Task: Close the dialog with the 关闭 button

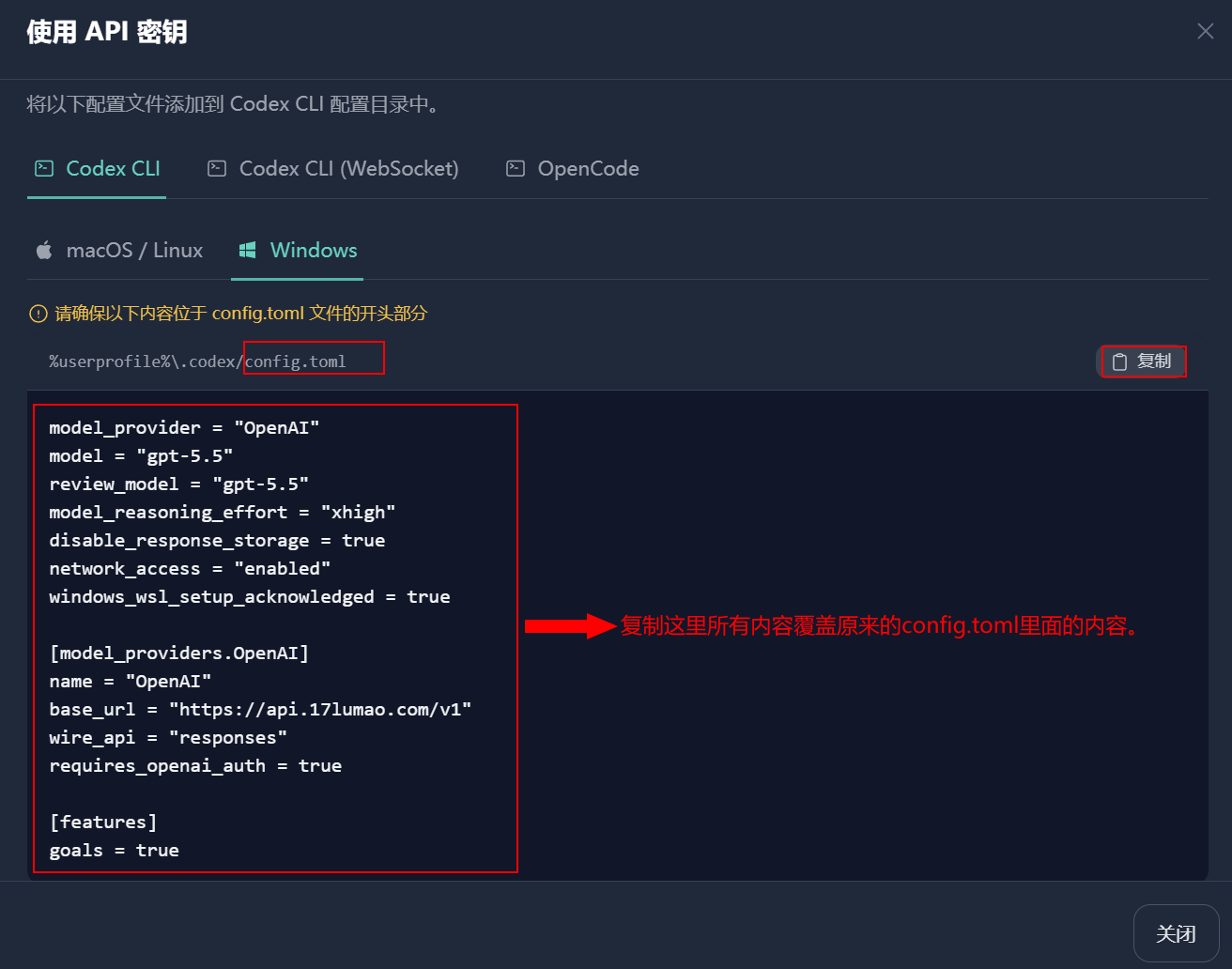Action: click(x=1176, y=933)
